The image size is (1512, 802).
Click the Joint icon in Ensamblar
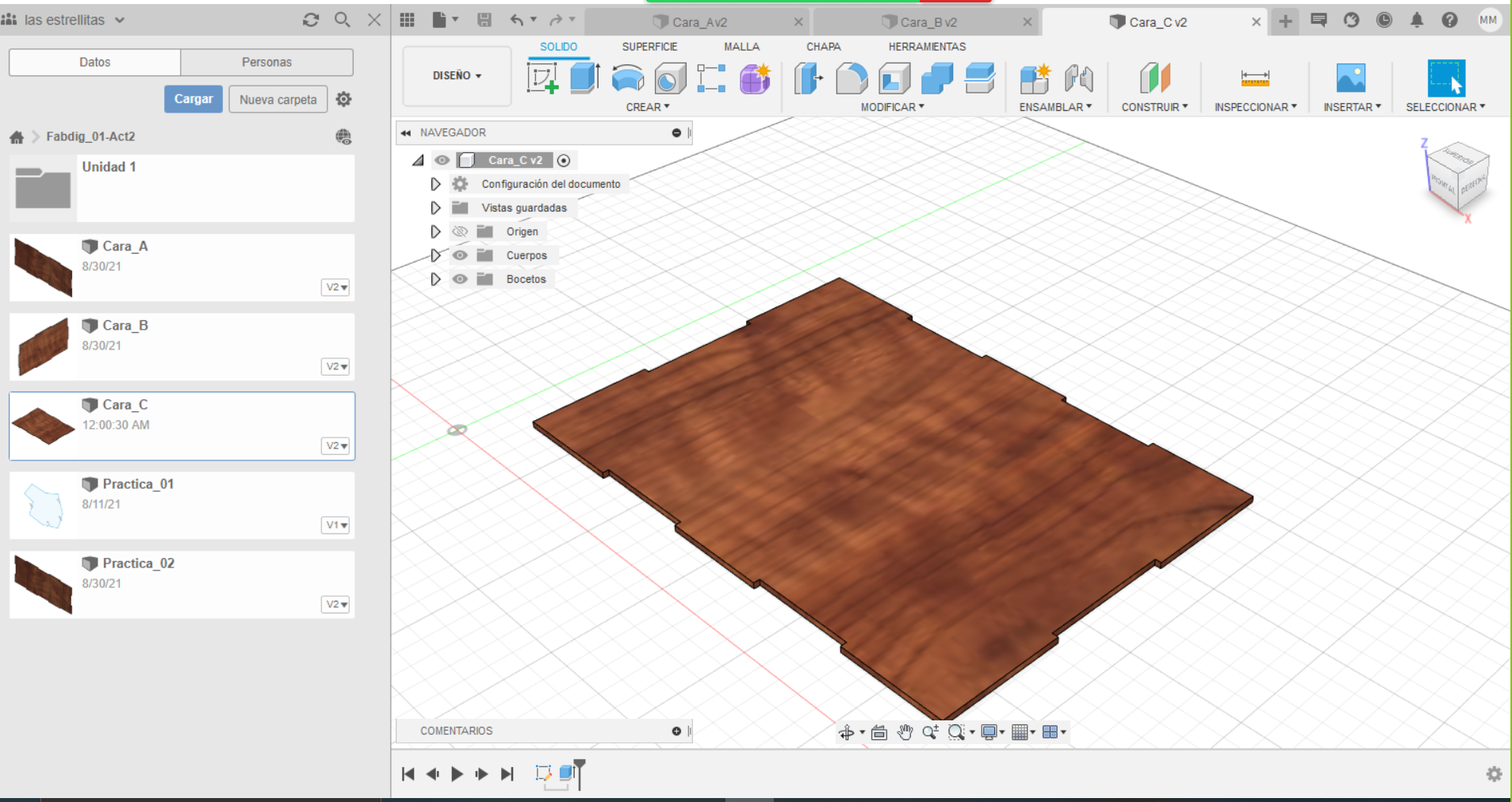[1078, 78]
